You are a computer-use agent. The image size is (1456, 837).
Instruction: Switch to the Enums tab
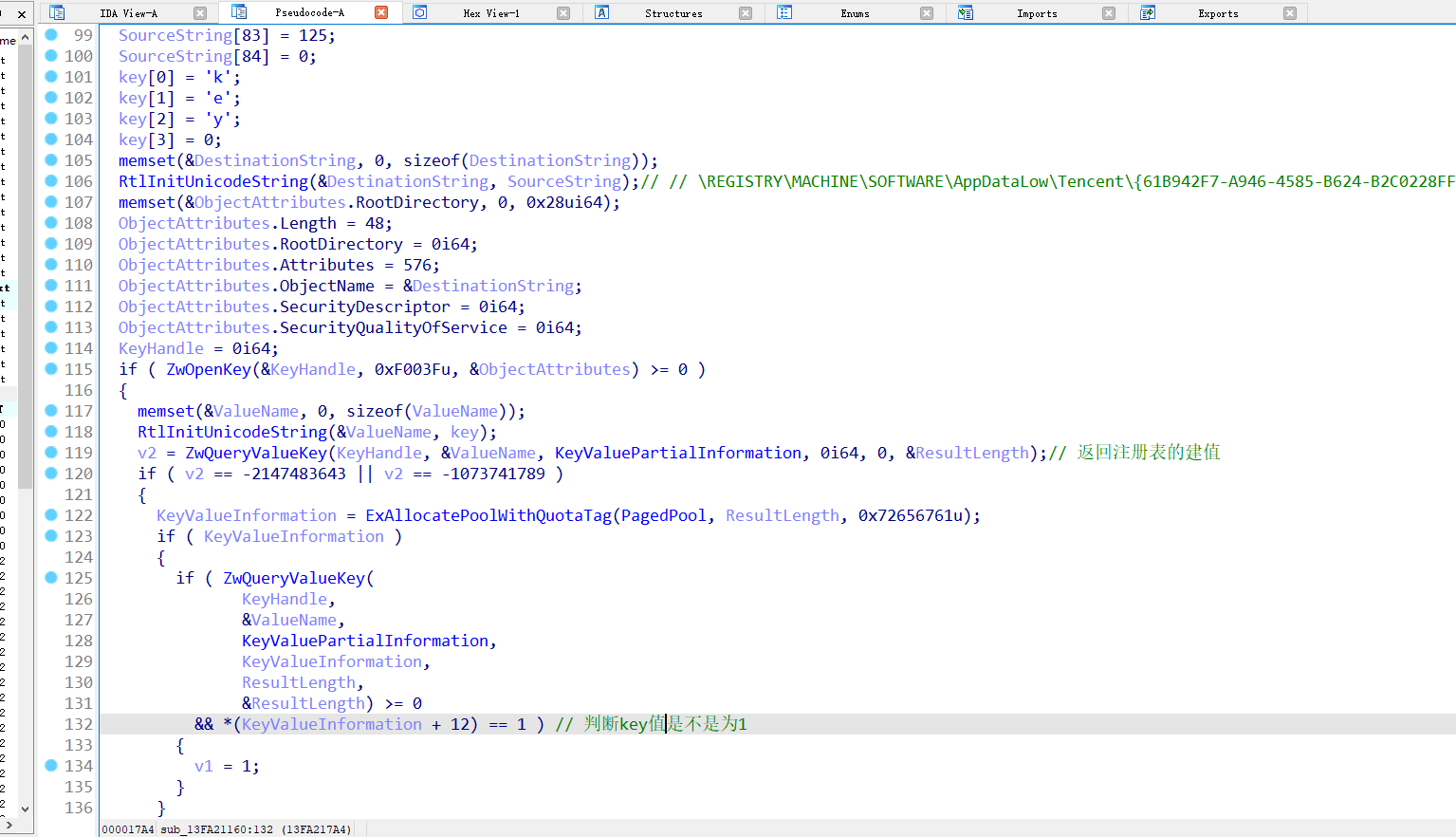pos(855,13)
